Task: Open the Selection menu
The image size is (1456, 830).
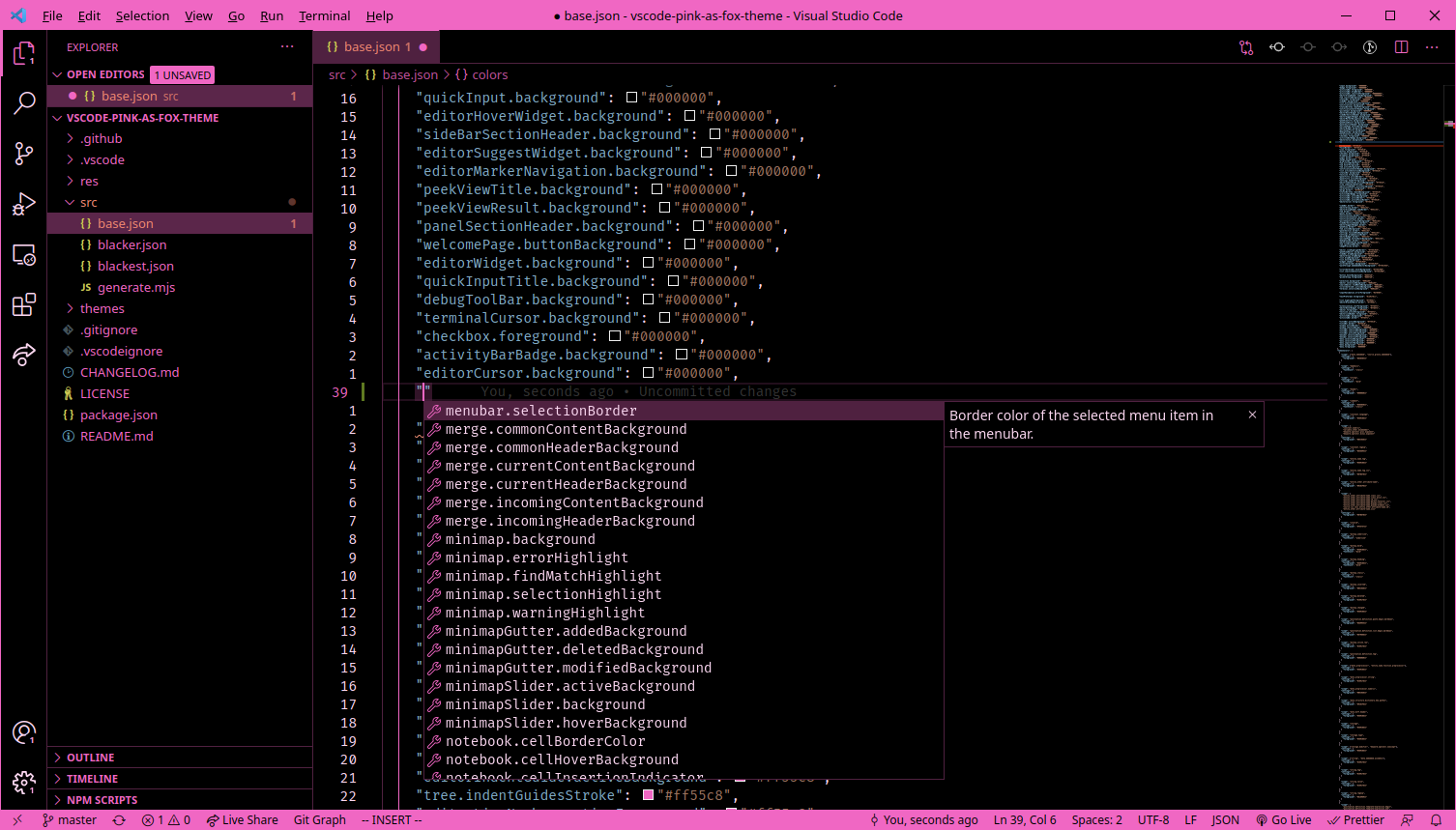Action: pos(142,15)
